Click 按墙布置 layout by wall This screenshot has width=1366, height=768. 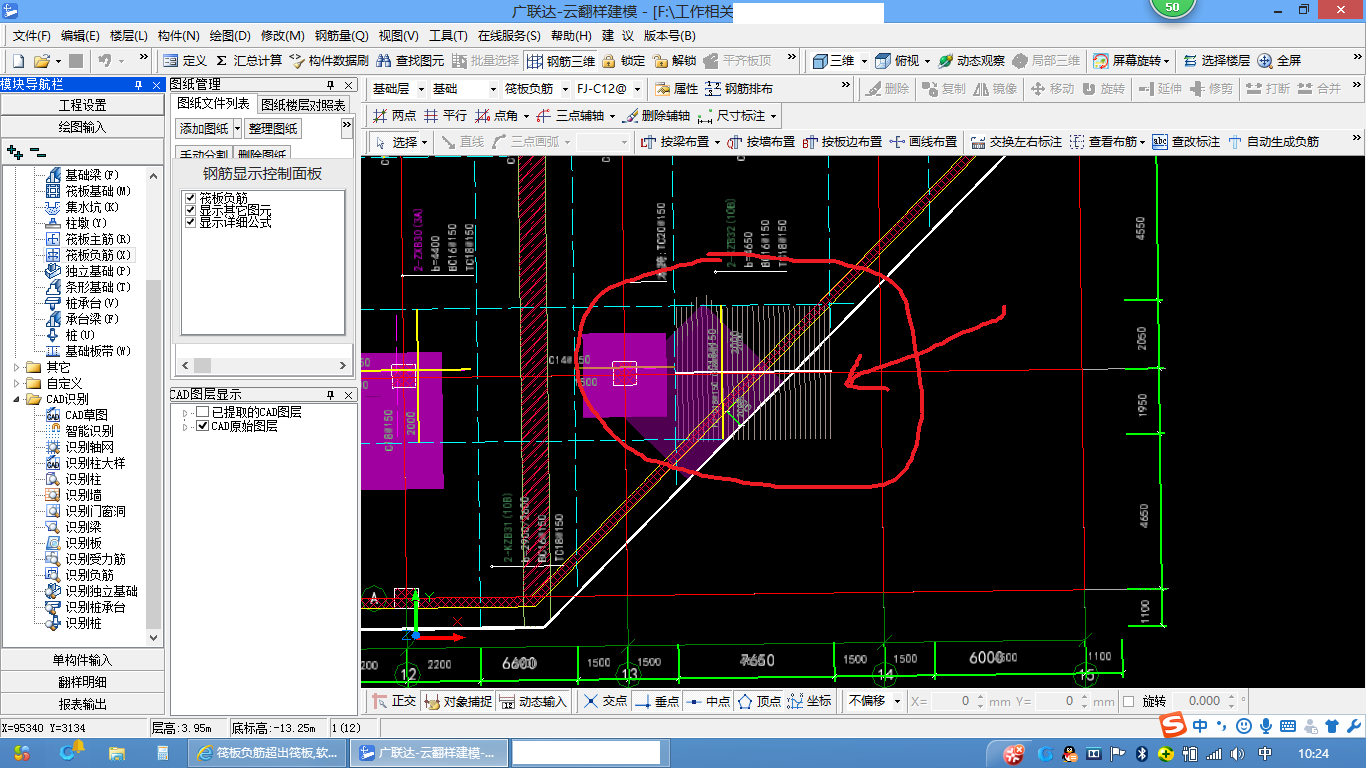point(761,142)
